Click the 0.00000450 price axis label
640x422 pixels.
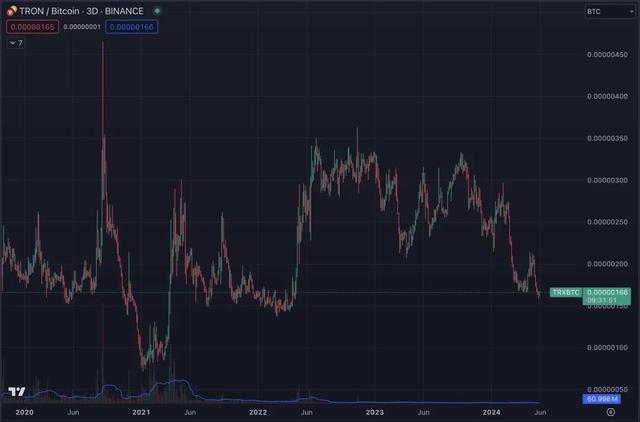pyautogui.click(x=607, y=55)
